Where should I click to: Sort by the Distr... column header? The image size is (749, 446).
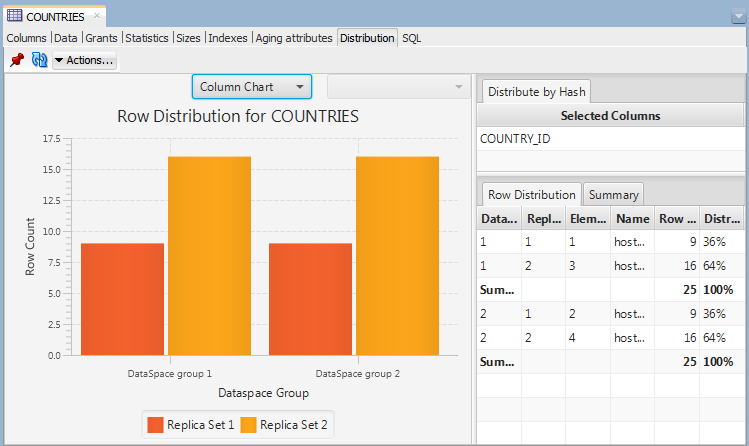721,219
